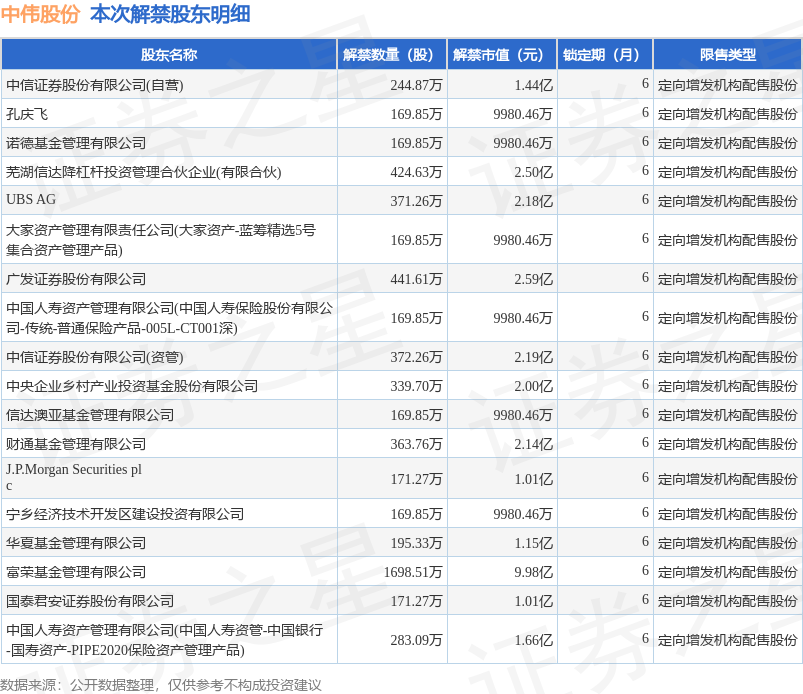Click shareholder 中信证券股份有限公司(自营)

[95, 85]
